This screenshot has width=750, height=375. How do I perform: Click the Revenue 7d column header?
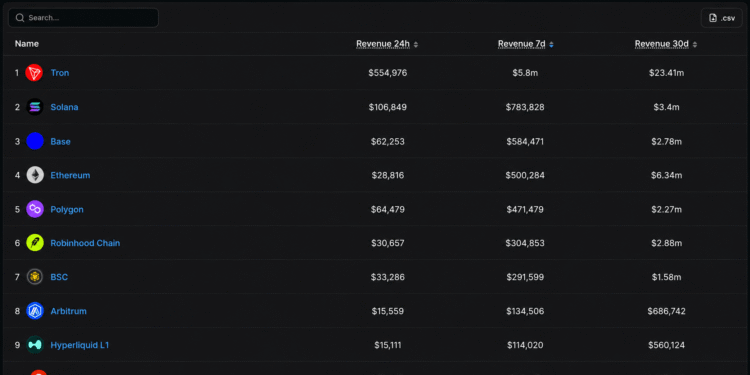[521, 44]
